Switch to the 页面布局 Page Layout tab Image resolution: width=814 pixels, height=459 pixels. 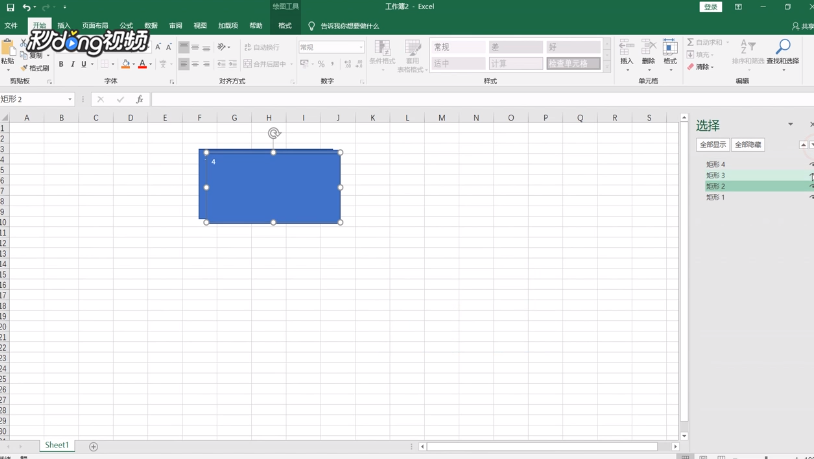coord(95,25)
